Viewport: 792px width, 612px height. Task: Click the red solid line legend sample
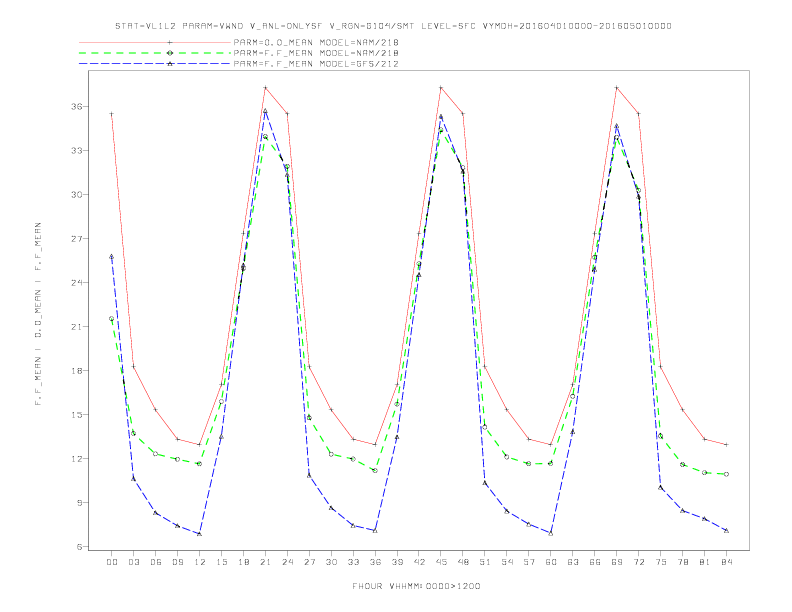coord(155,42)
